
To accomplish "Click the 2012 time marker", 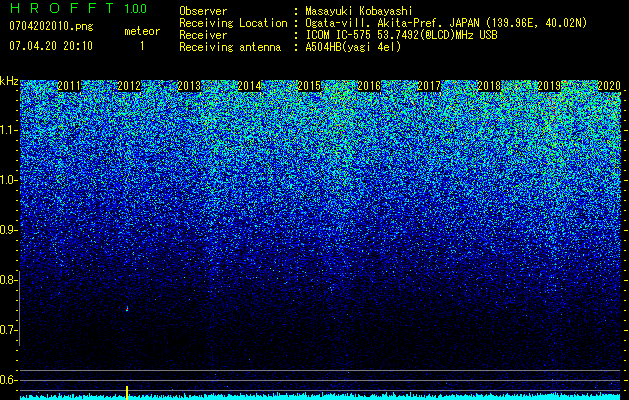I will point(129,86).
